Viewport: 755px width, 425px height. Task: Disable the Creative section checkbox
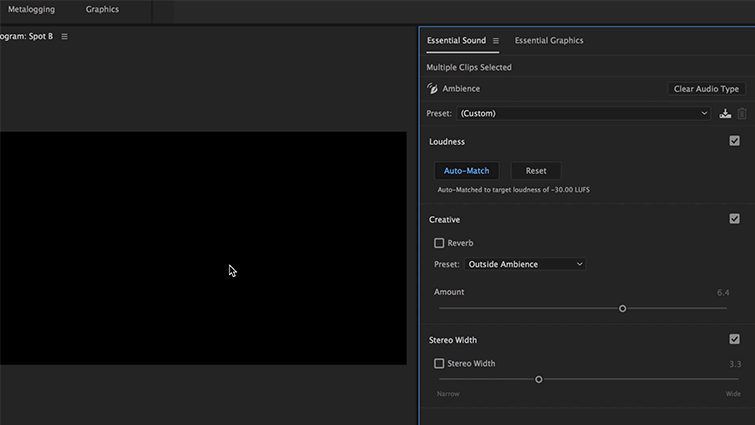coord(735,219)
